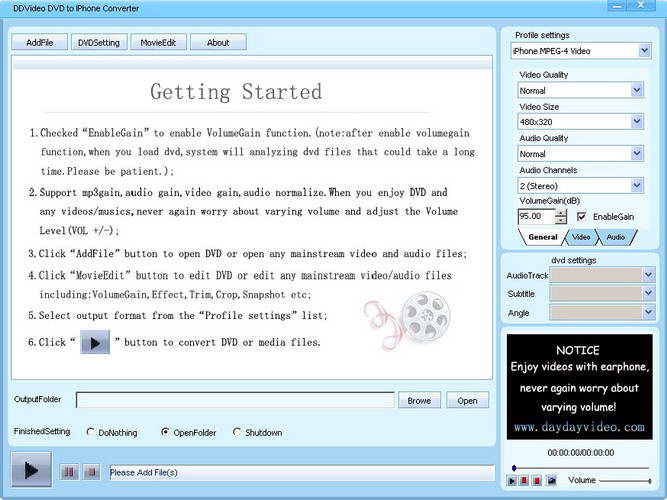Open the Profile settings dropdown

(581, 51)
